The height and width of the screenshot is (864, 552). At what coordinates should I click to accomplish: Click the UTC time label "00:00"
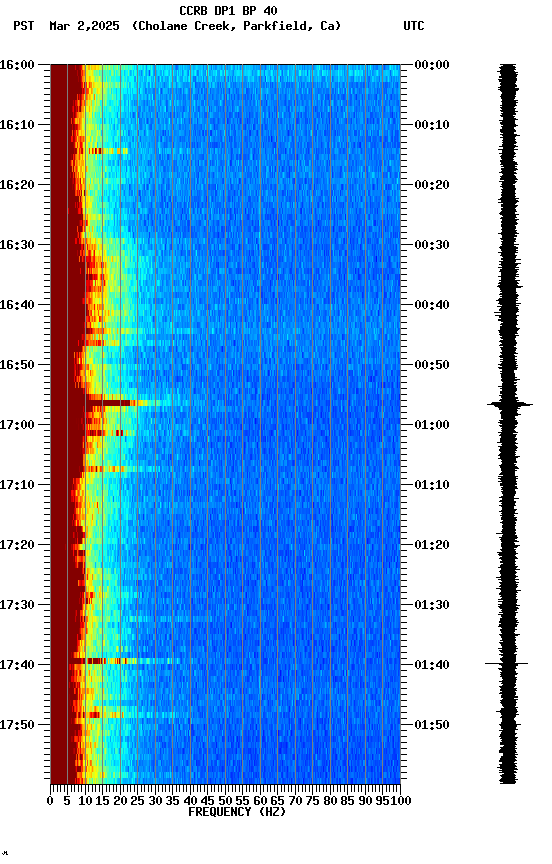(432, 65)
